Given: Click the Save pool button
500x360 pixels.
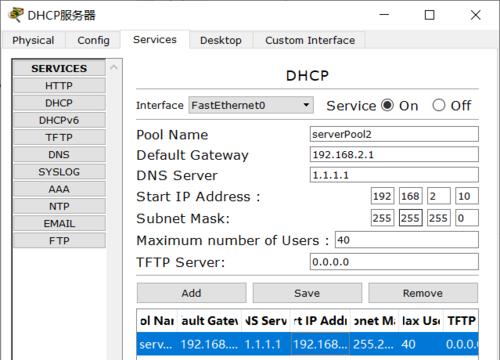Looking at the screenshot, I should click(x=307, y=293).
